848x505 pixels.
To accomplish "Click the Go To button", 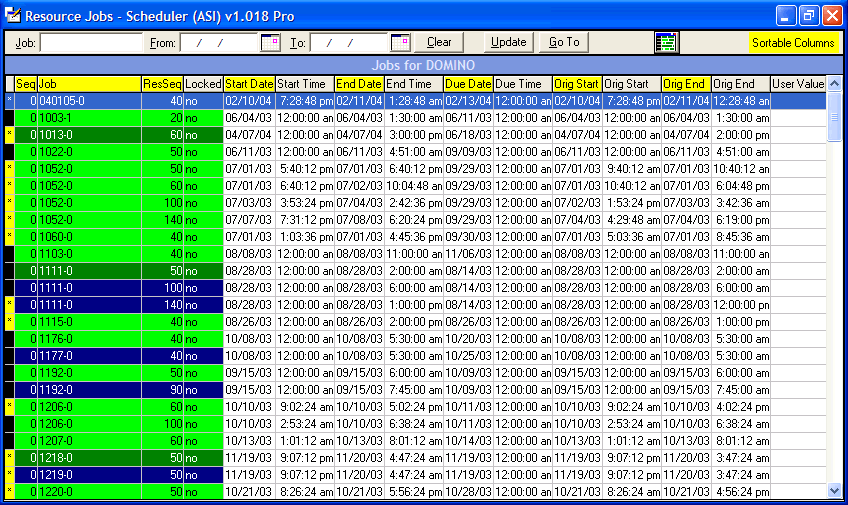I will [564, 42].
